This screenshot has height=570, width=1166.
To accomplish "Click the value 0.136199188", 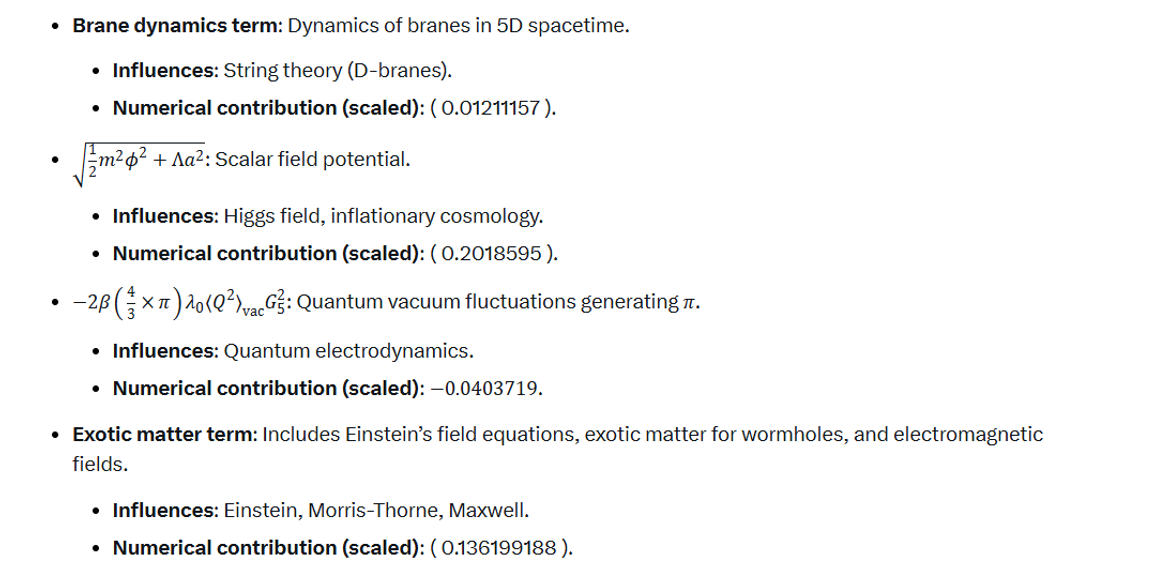I will [x=499, y=548].
